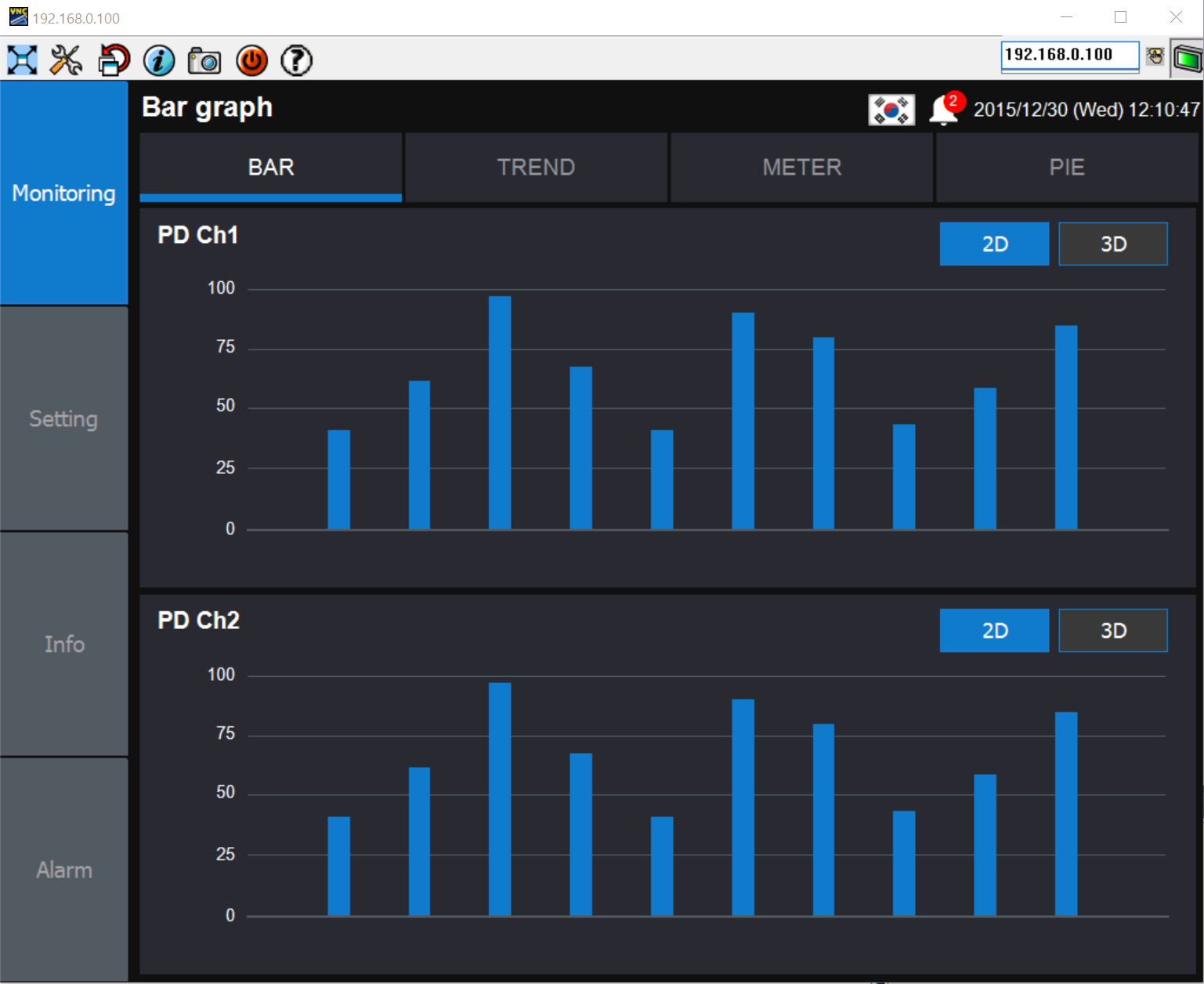Click the red power disconnect icon
The height and width of the screenshot is (984, 1204).
(251, 60)
